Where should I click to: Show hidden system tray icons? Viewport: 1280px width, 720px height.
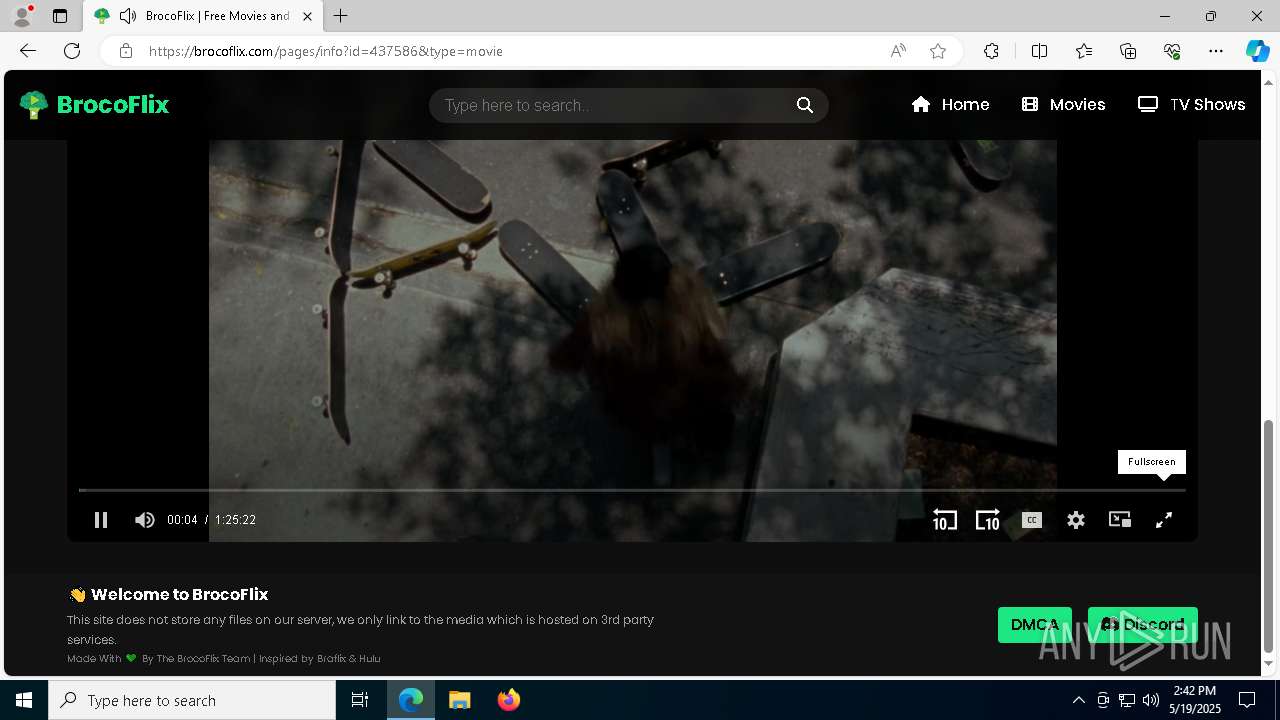pyautogui.click(x=1079, y=700)
